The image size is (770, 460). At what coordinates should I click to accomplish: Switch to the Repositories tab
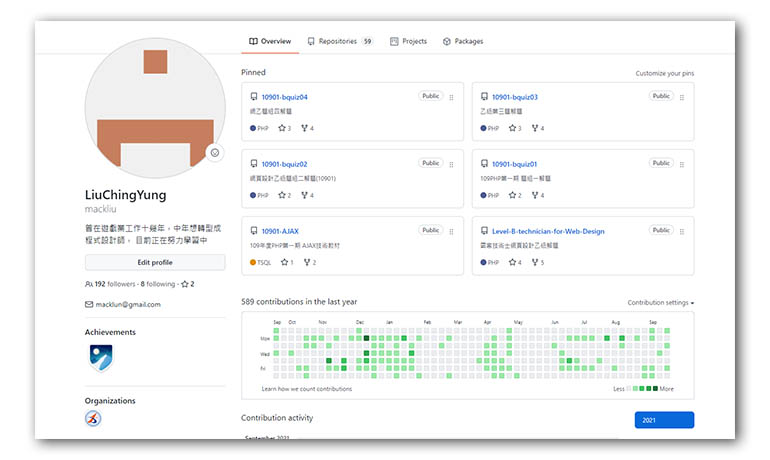click(x=339, y=41)
